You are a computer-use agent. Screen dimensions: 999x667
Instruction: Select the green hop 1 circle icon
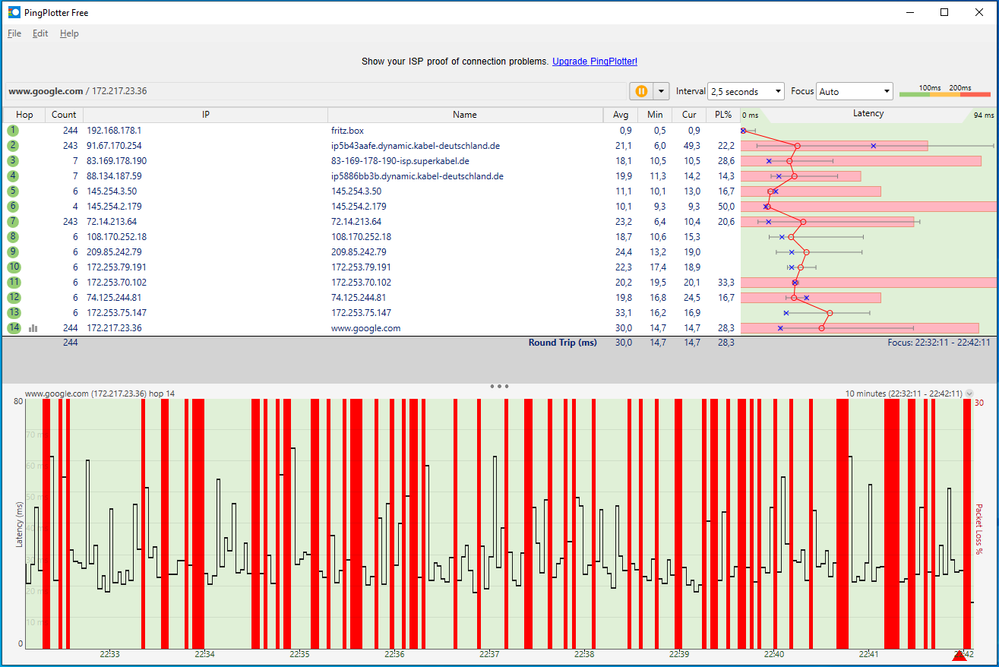pyautogui.click(x=13, y=130)
